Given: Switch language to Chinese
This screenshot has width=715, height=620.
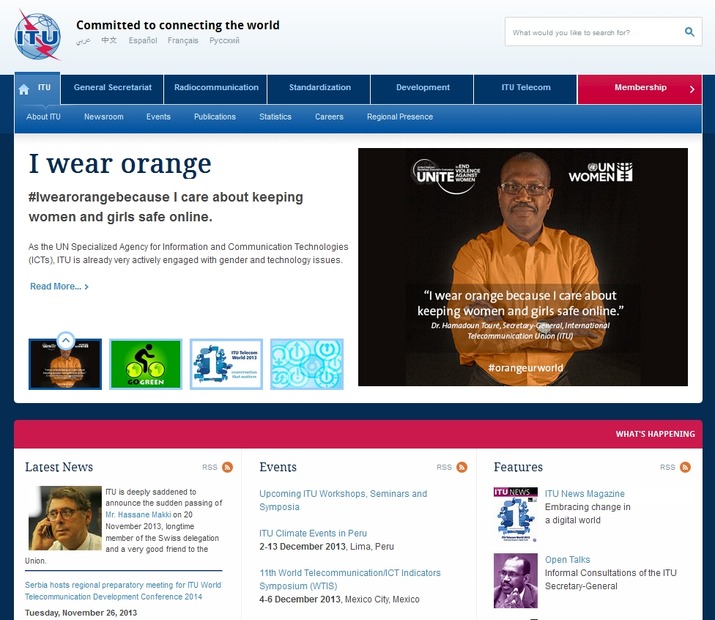Looking at the screenshot, I should (109, 40).
